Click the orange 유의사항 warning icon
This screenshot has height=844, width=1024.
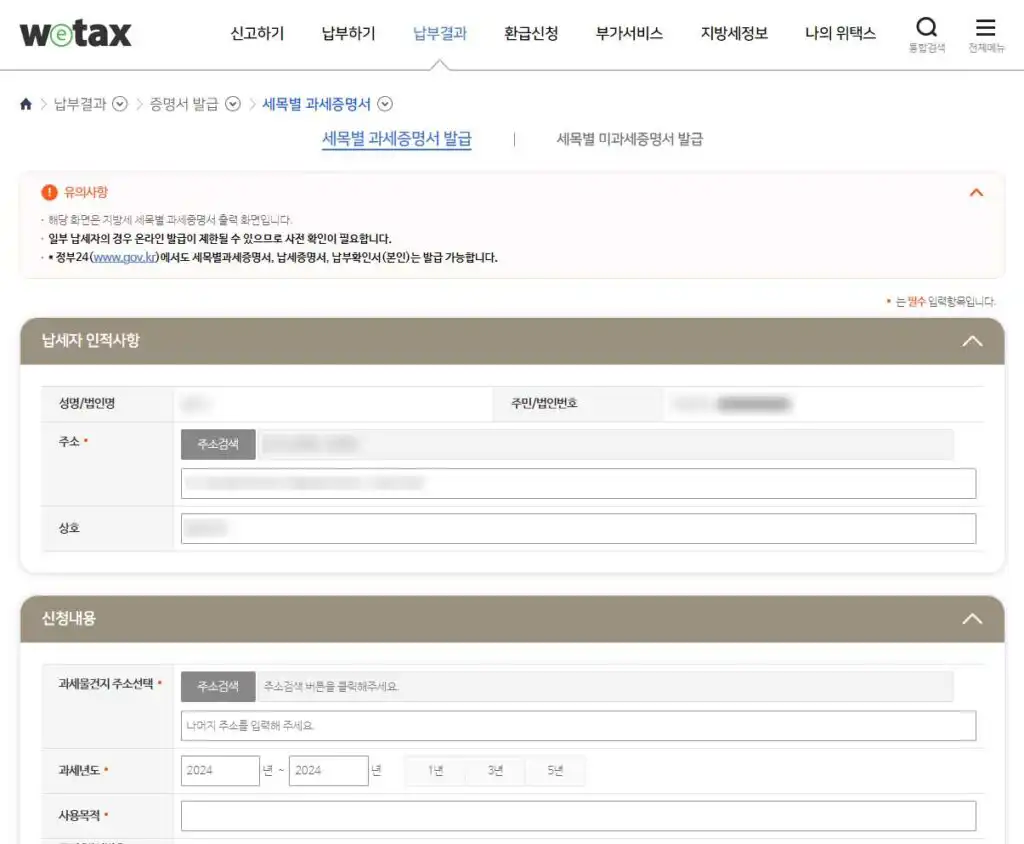[x=49, y=192]
